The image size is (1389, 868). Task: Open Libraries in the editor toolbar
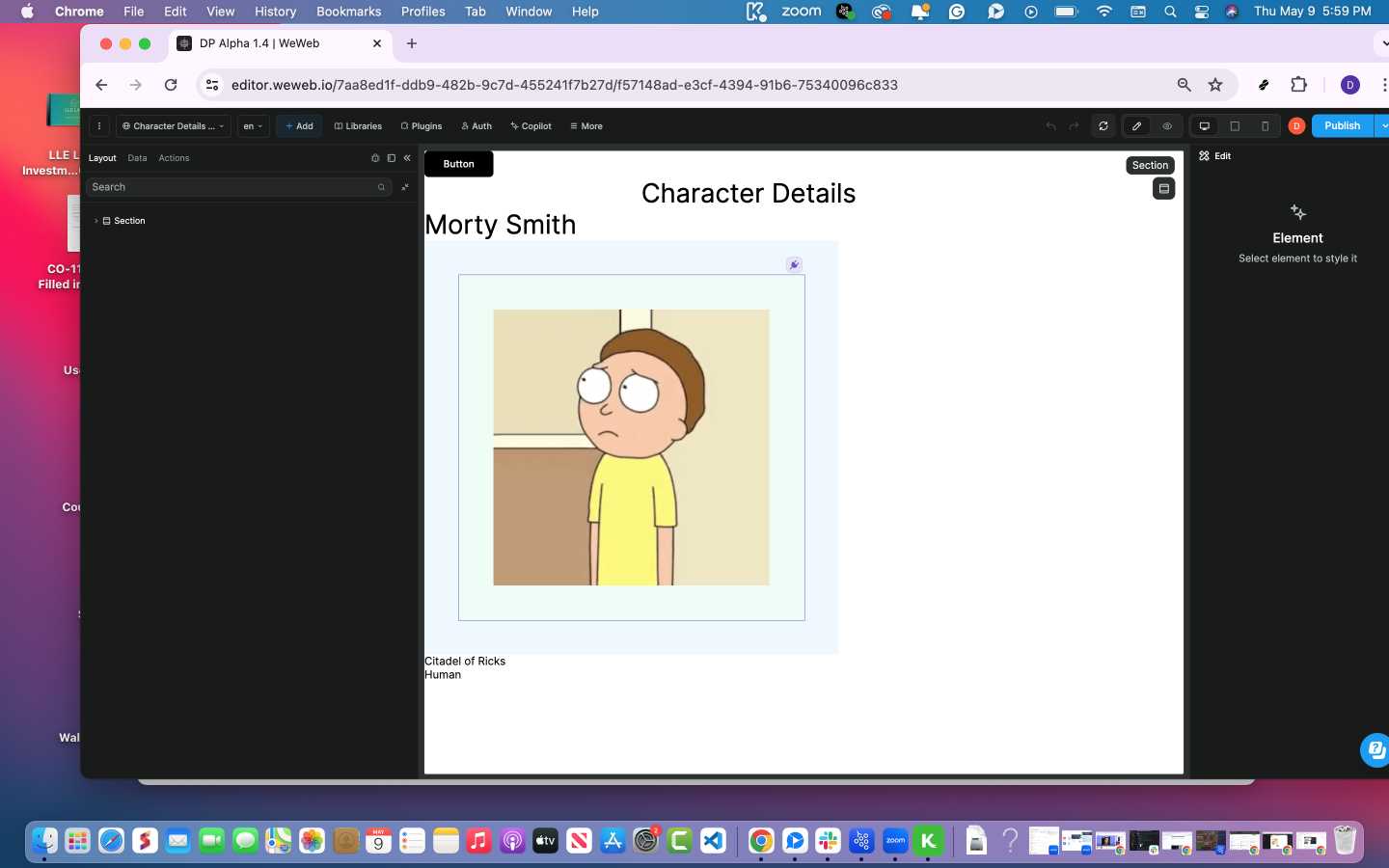coord(358,126)
